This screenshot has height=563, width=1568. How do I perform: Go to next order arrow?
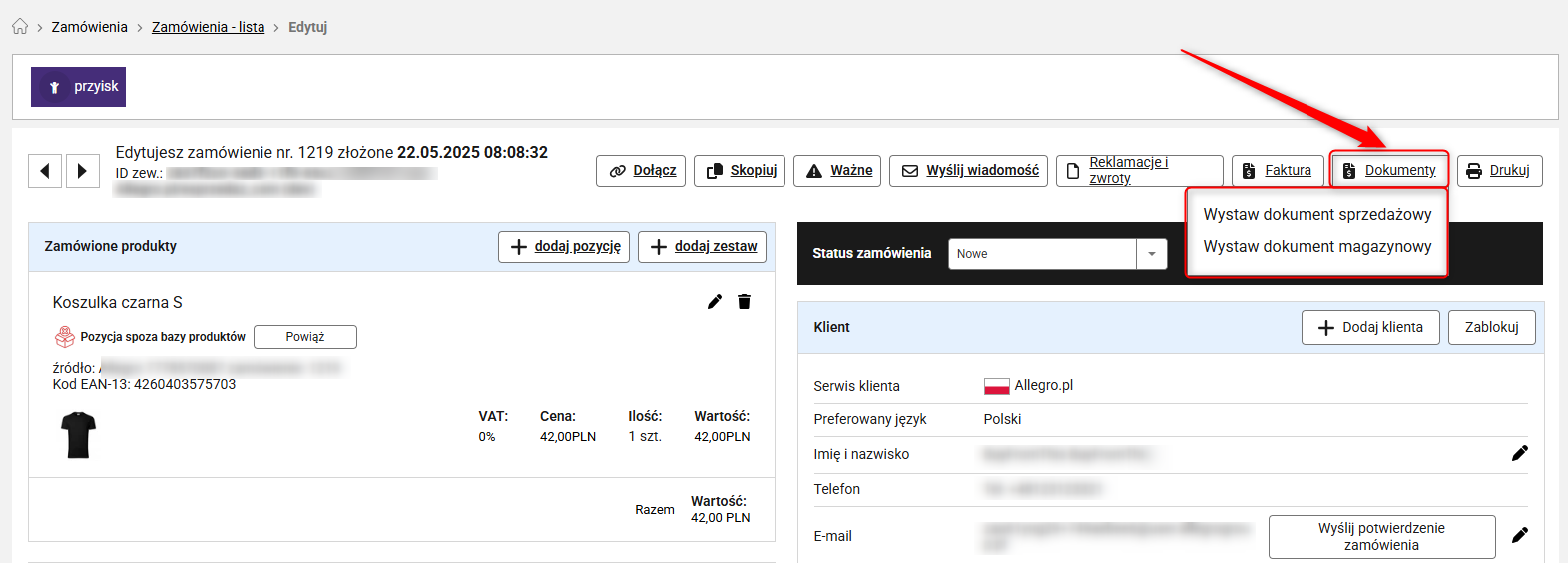coord(83,171)
